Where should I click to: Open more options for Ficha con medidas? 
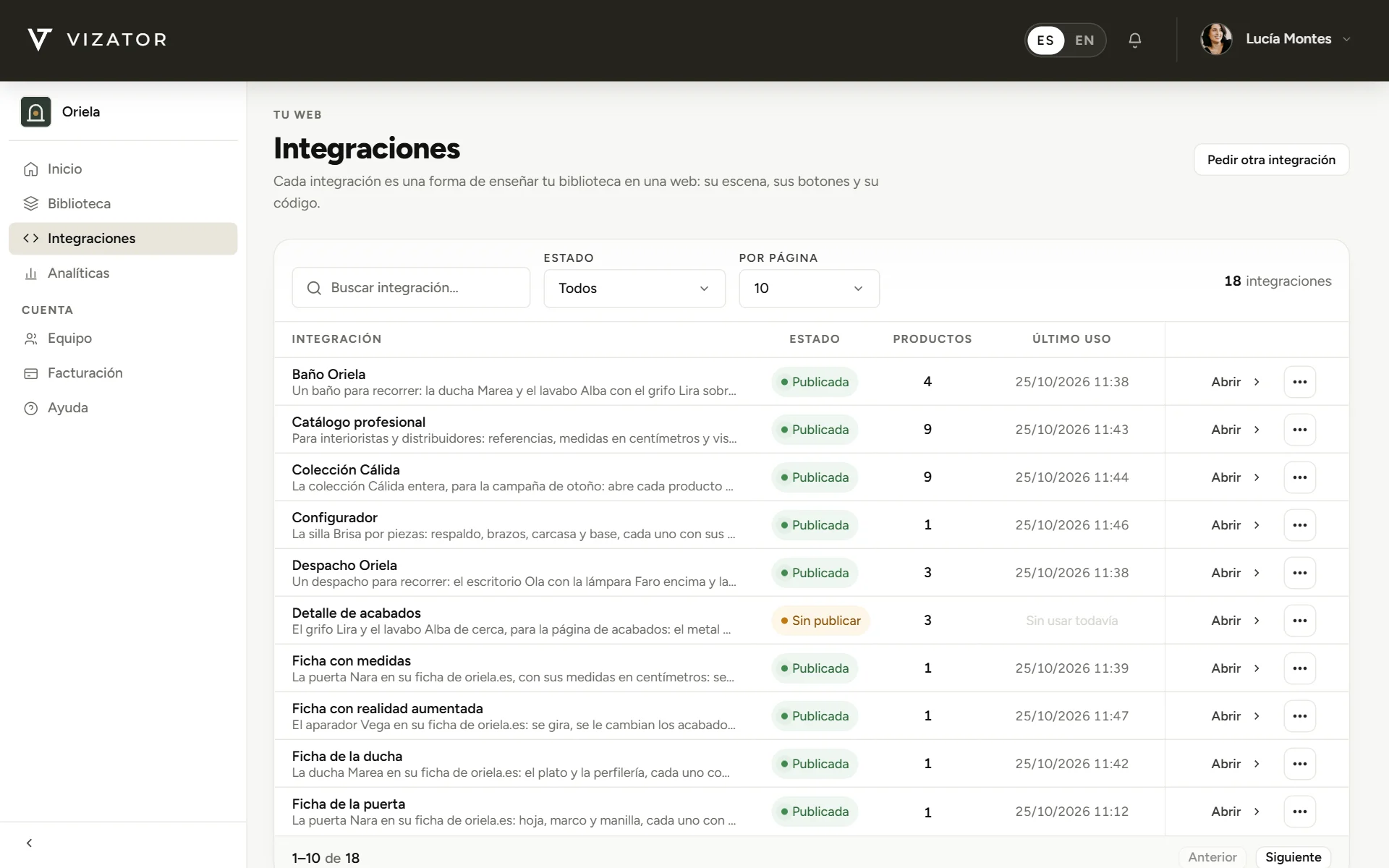1299,668
